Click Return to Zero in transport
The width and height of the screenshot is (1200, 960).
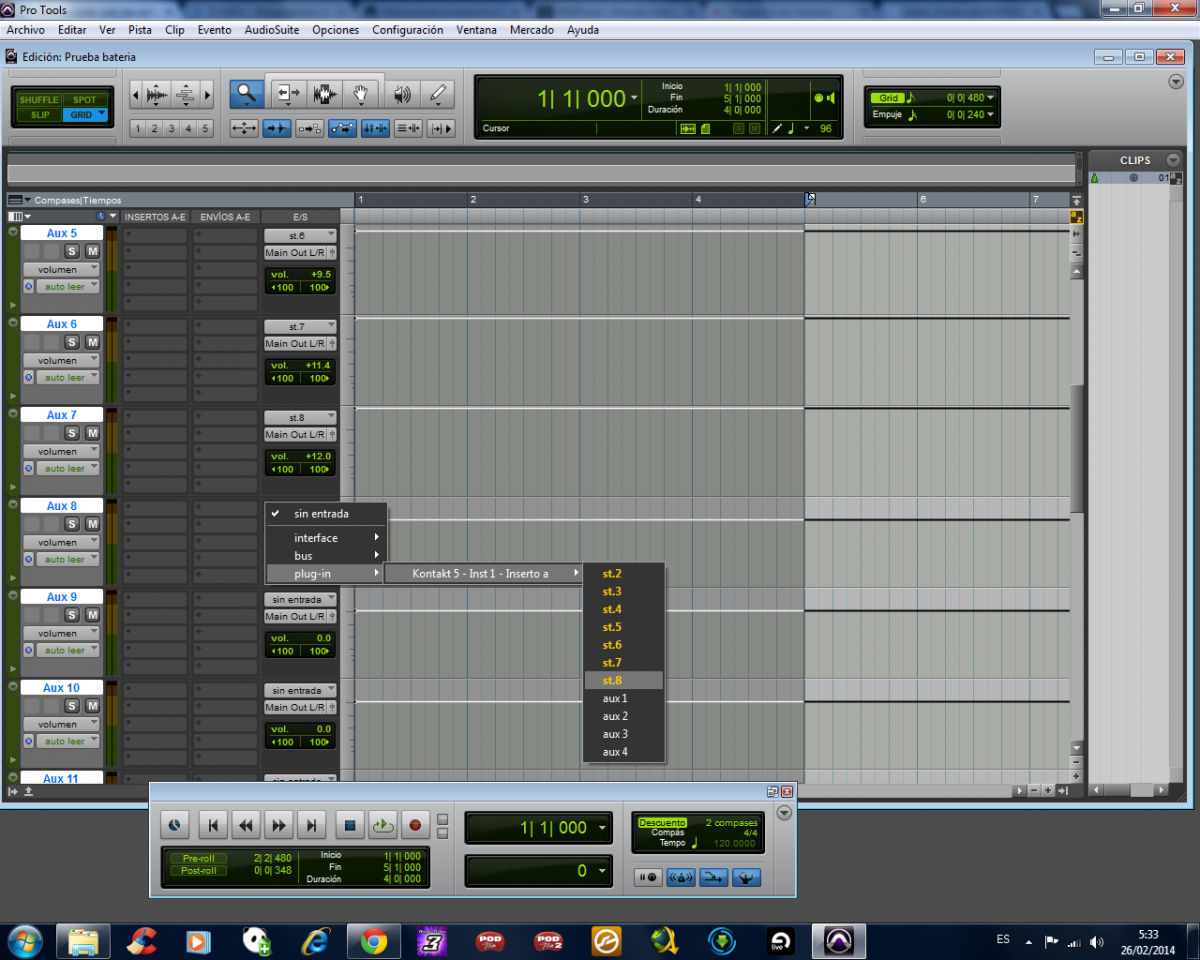(x=212, y=825)
